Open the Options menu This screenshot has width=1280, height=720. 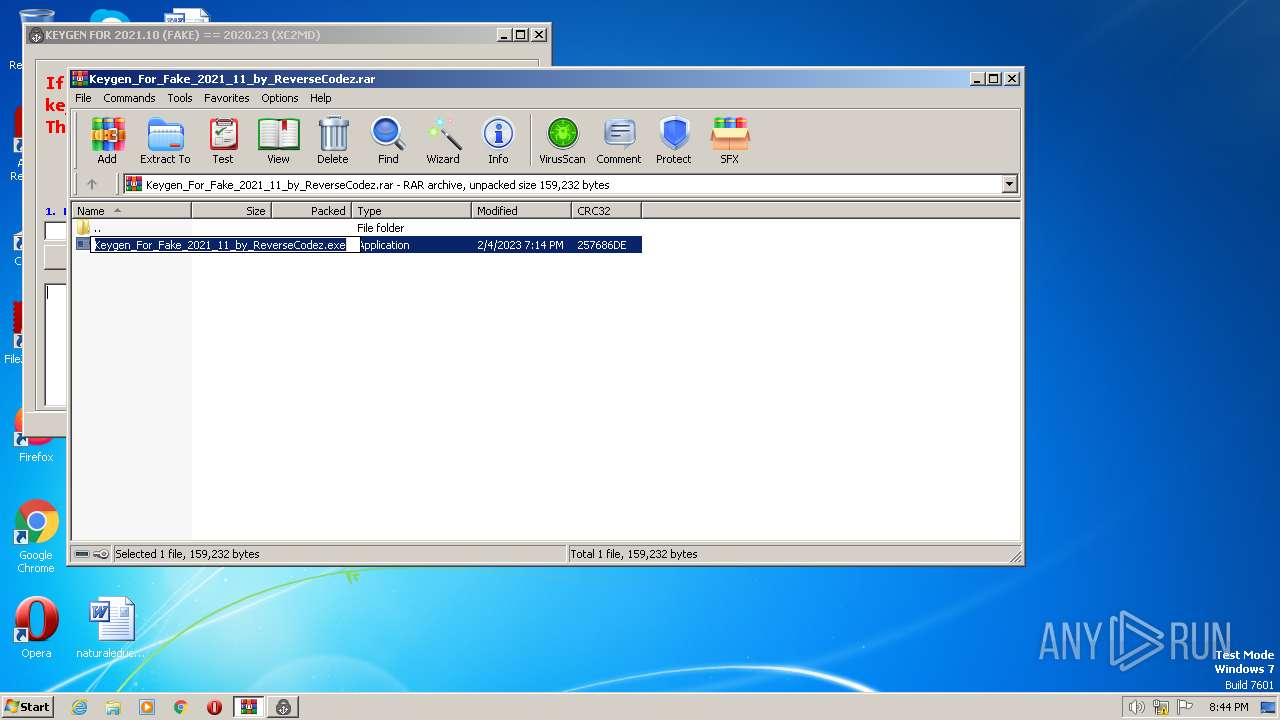click(x=280, y=98)
